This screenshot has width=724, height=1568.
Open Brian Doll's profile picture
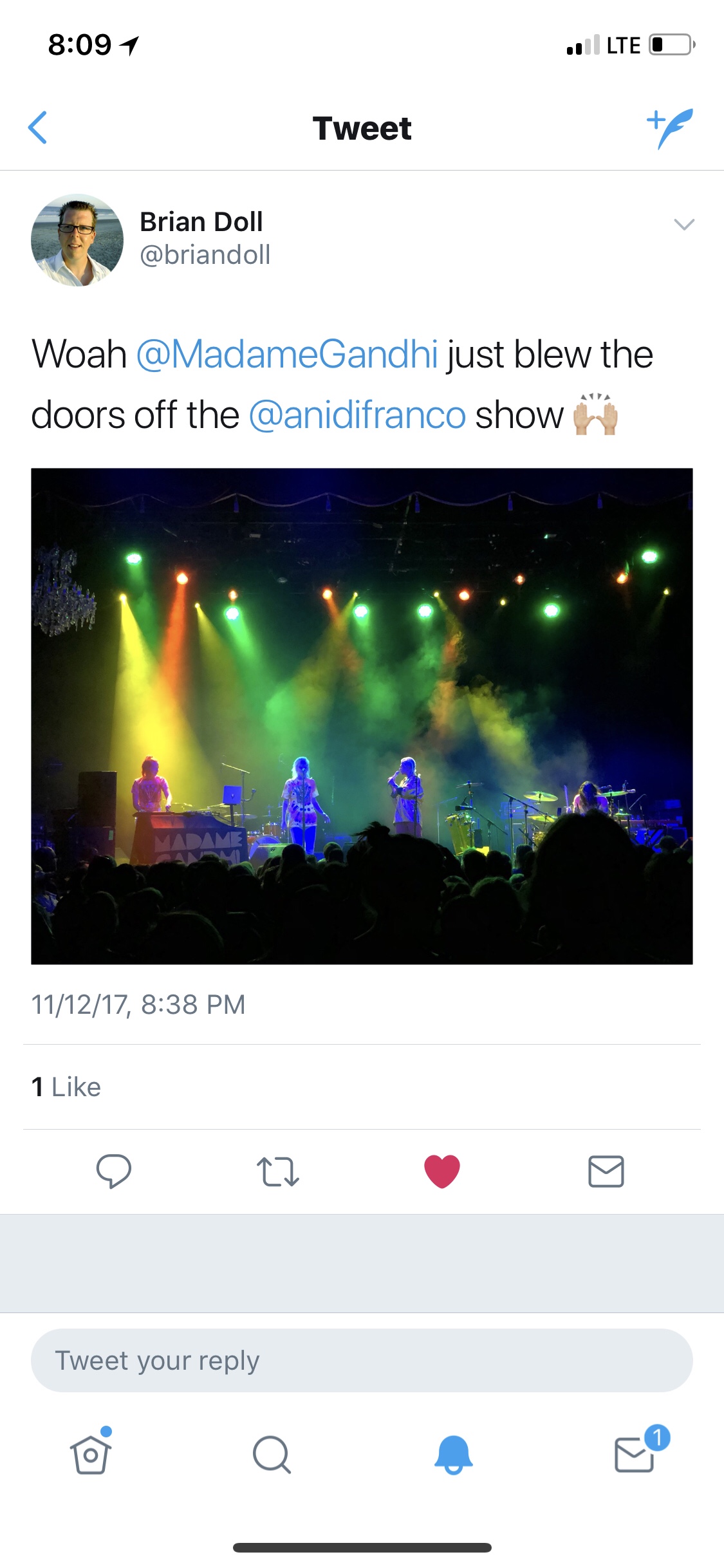[x=77, y=240]
